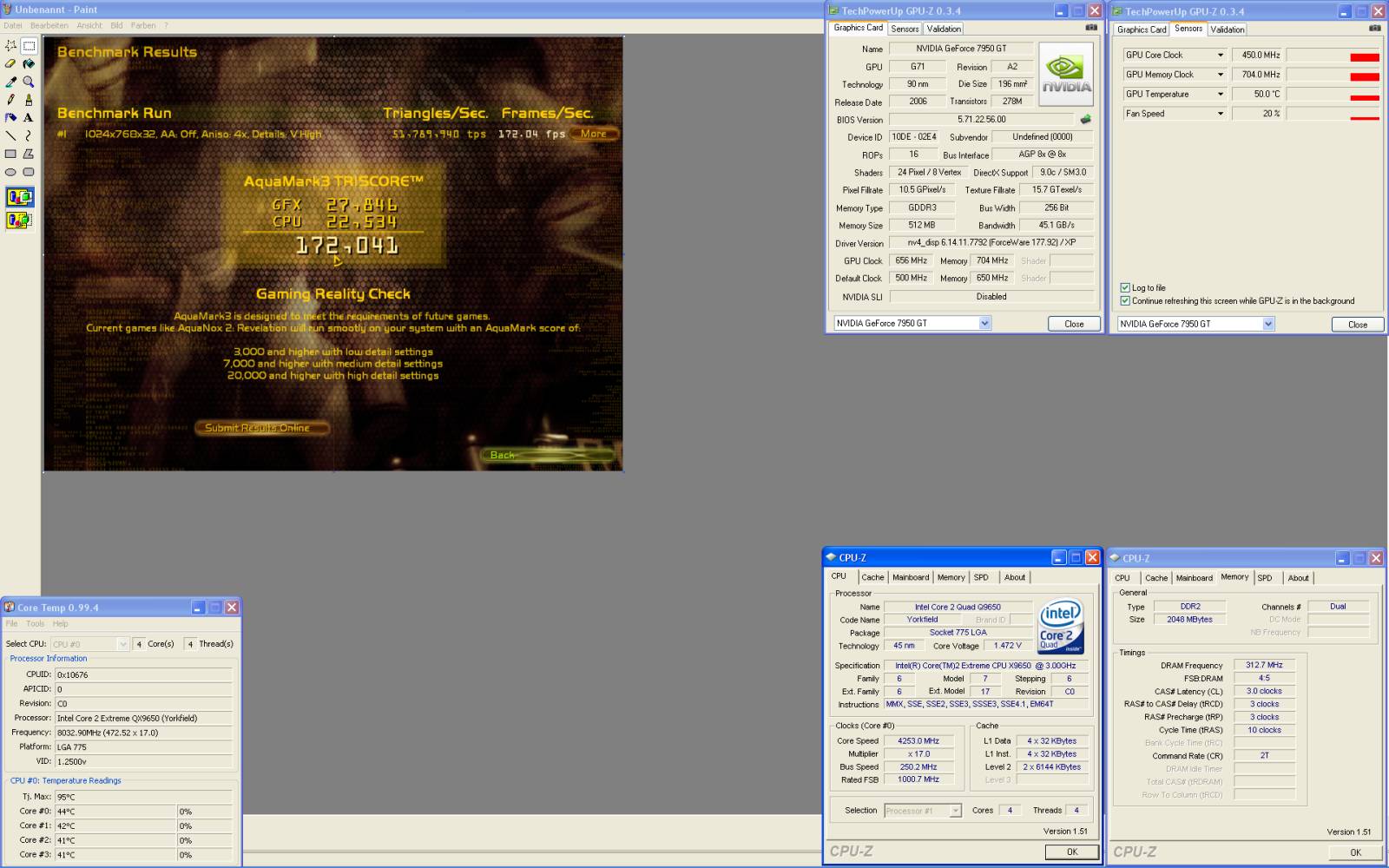The height and width of the screenshot is (868, 1389).
Task: Choose the Fill With Color bucket tool
Action: [29, 63]
